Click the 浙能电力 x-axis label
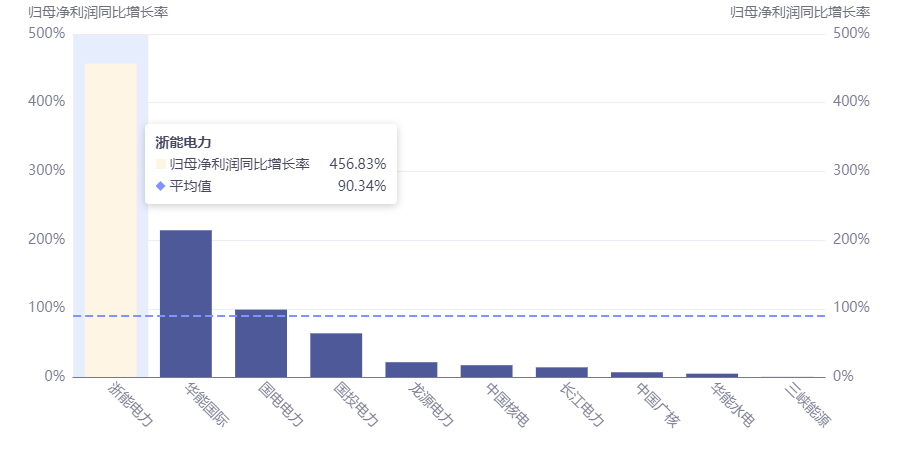Screen dimensions: 909x452 130,404
